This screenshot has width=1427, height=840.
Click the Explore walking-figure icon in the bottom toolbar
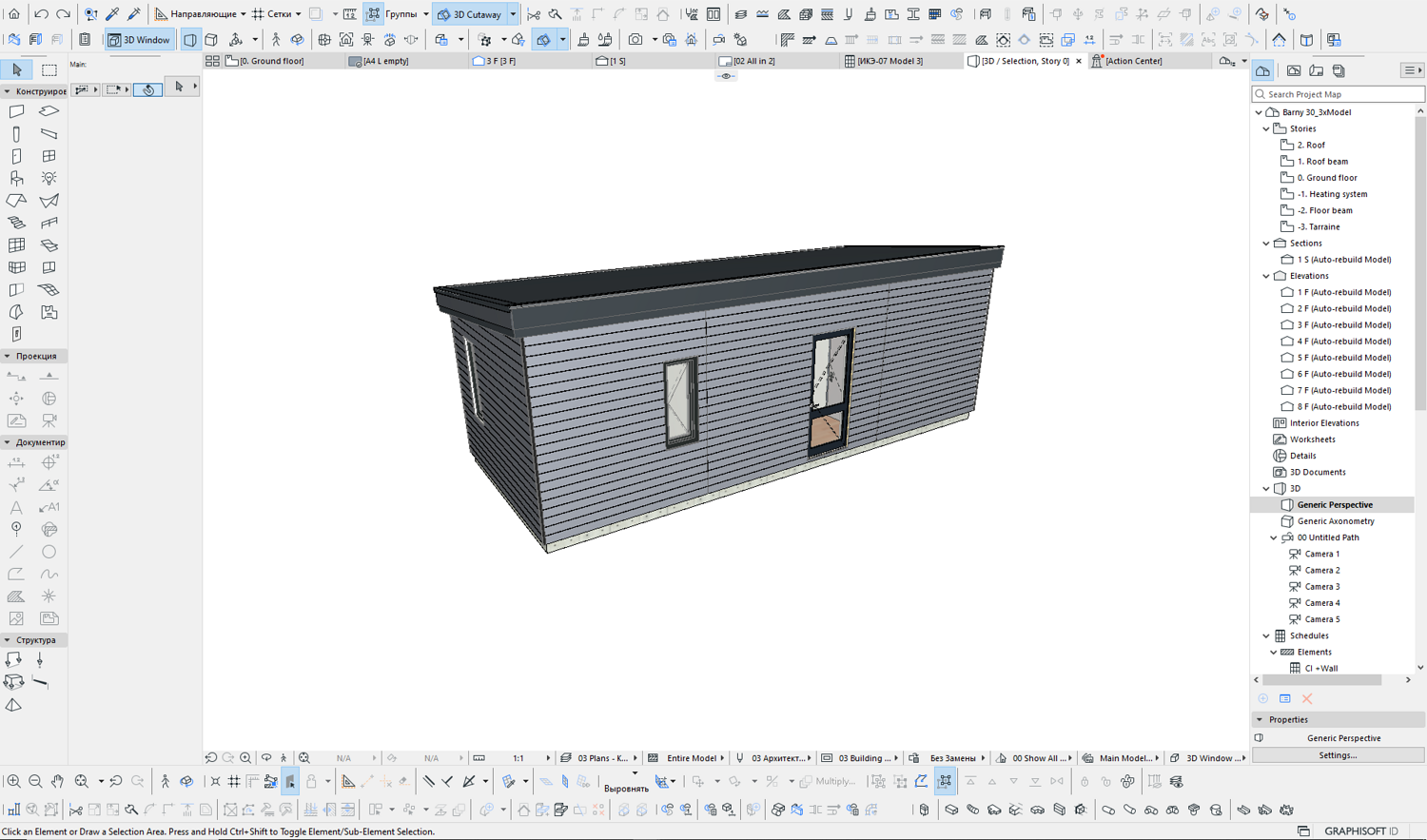[165, 781]
